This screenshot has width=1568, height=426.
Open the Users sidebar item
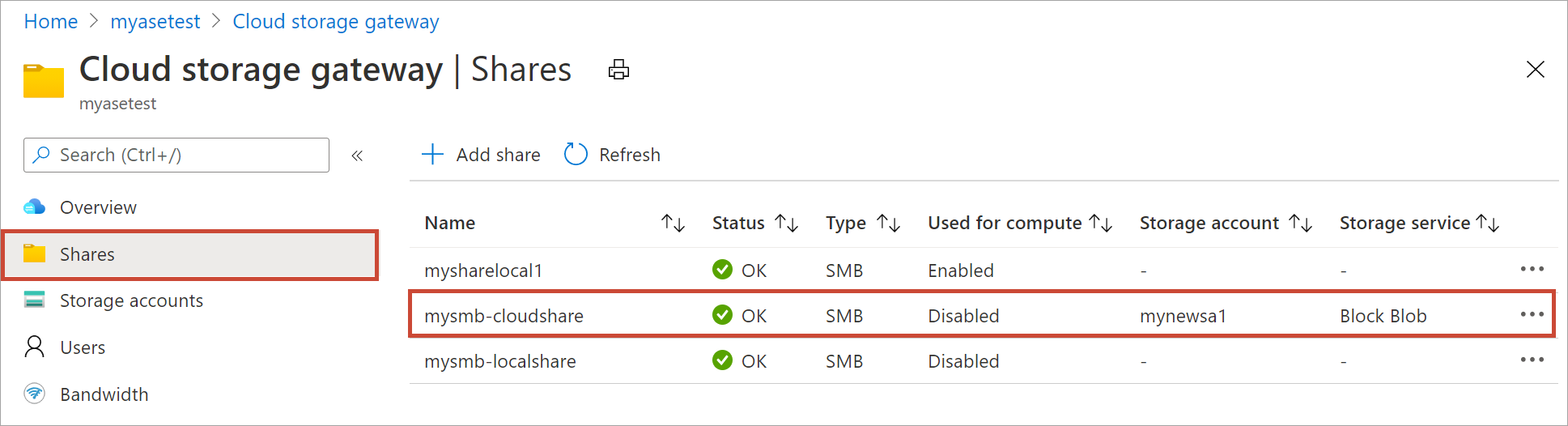(x=83, y=347)
